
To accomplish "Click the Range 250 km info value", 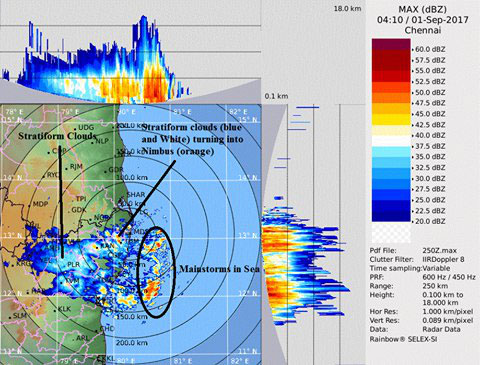I will click(435, 286).
